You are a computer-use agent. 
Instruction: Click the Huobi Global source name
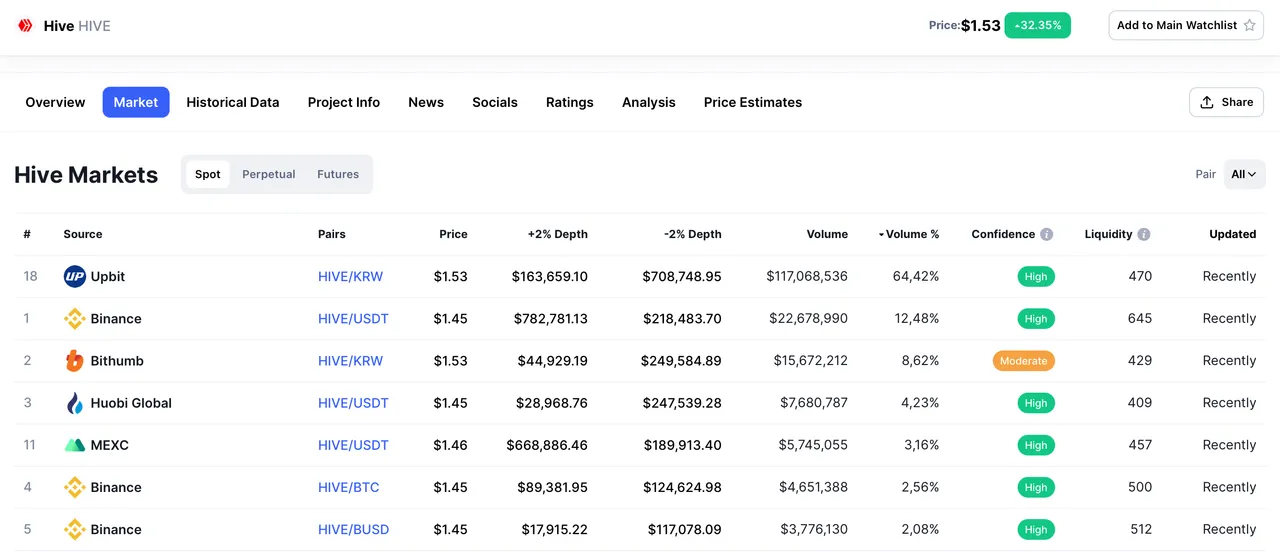(x=131, y=403)
